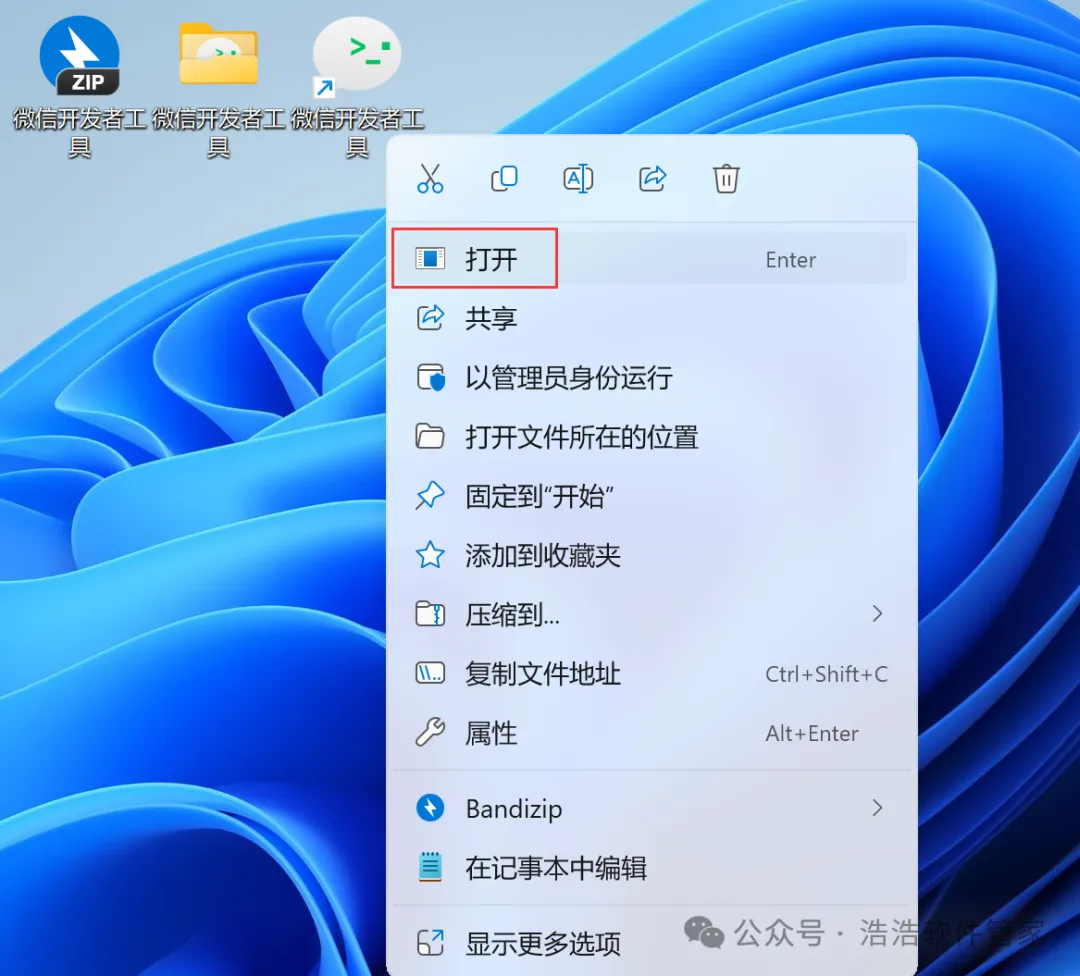Pin with 固定到"开始" entry
The height and width of the screenshot is (976, 1080).
(650, 496)
